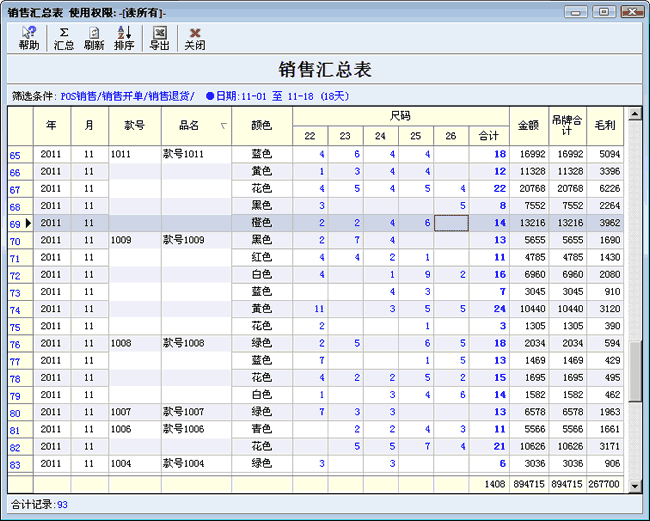This screenshot has height=521, width=650.
Task: Click size 22 column header
Action: (x=310, y=136)
